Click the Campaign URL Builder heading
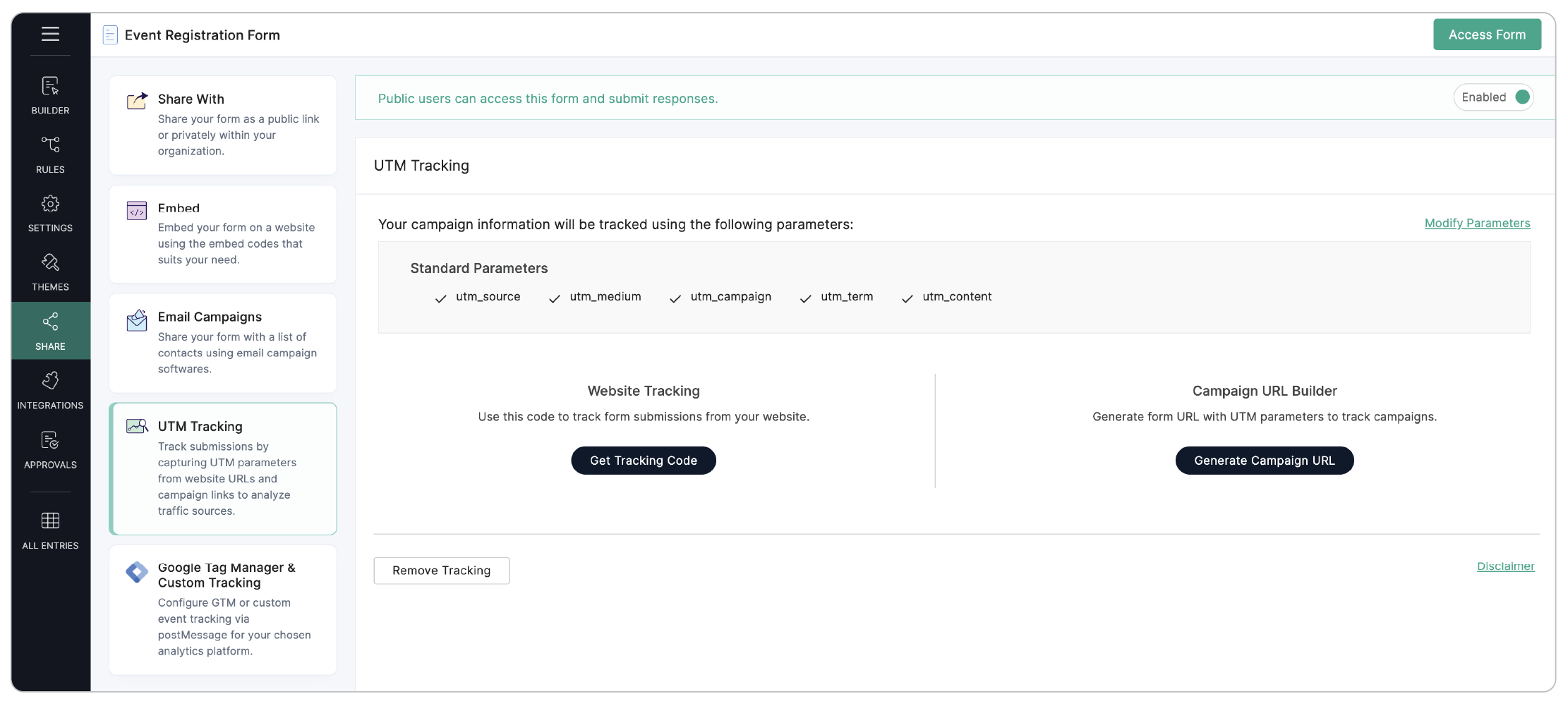The width and height of the screenshot is (1568, 706). 1265,391
